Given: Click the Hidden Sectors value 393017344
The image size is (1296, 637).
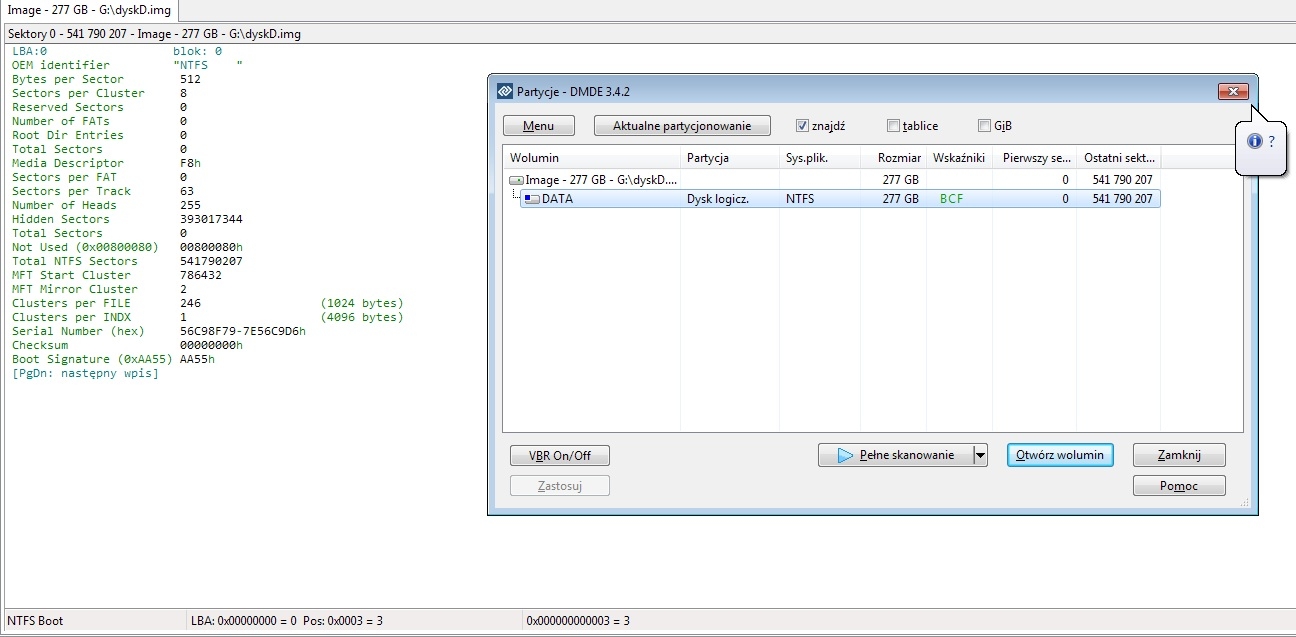Looking at the screenshot, I should tap(211, 219).
